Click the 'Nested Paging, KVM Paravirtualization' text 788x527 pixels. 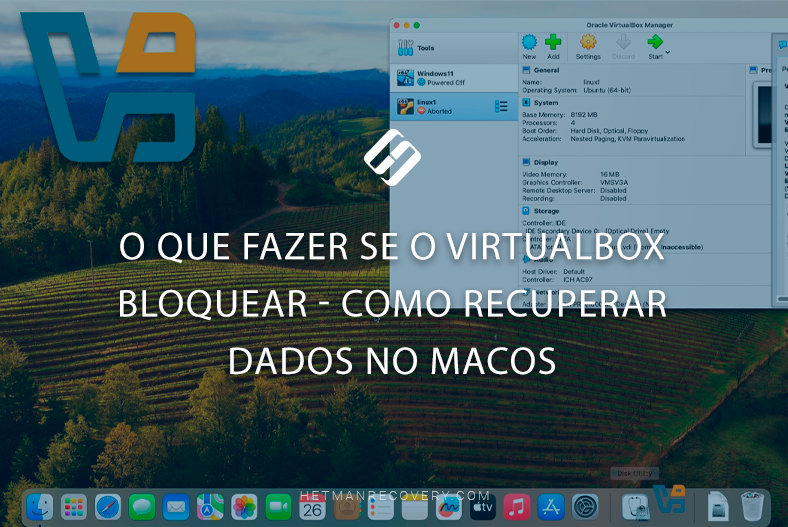coord(628,139)
